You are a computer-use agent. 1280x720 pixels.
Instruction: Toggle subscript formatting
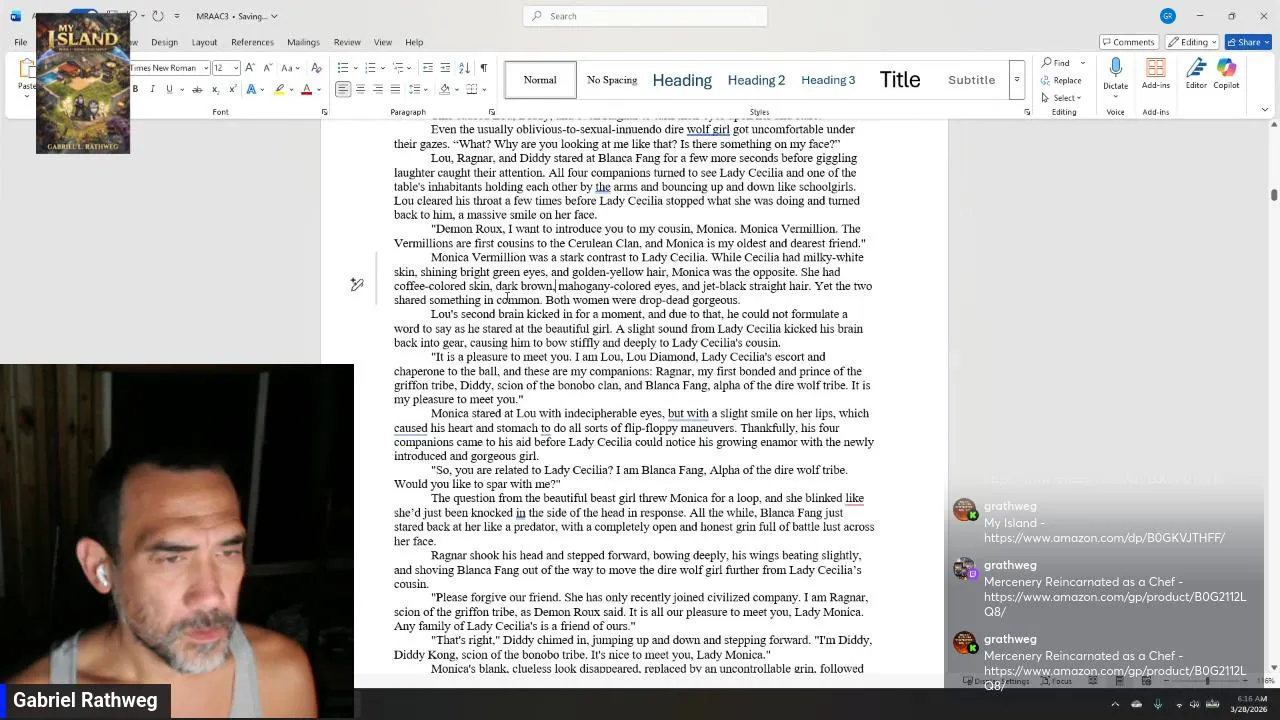coord(215,89)
